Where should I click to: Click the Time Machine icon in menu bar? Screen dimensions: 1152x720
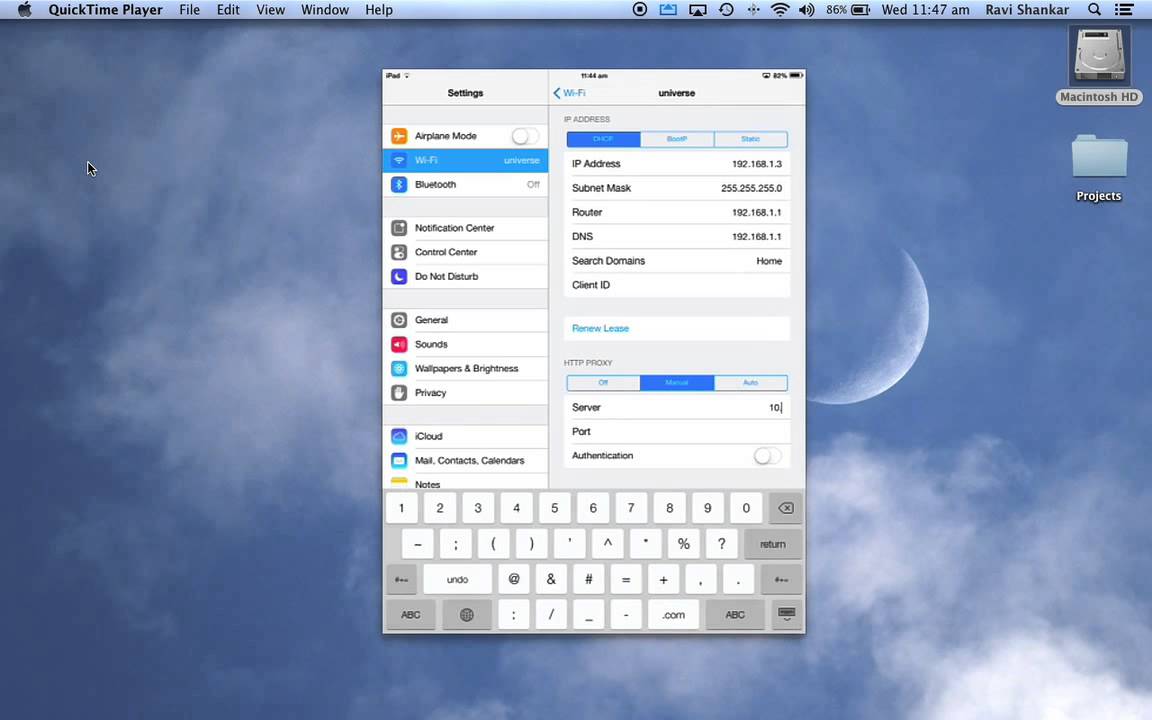click(726, 10)
